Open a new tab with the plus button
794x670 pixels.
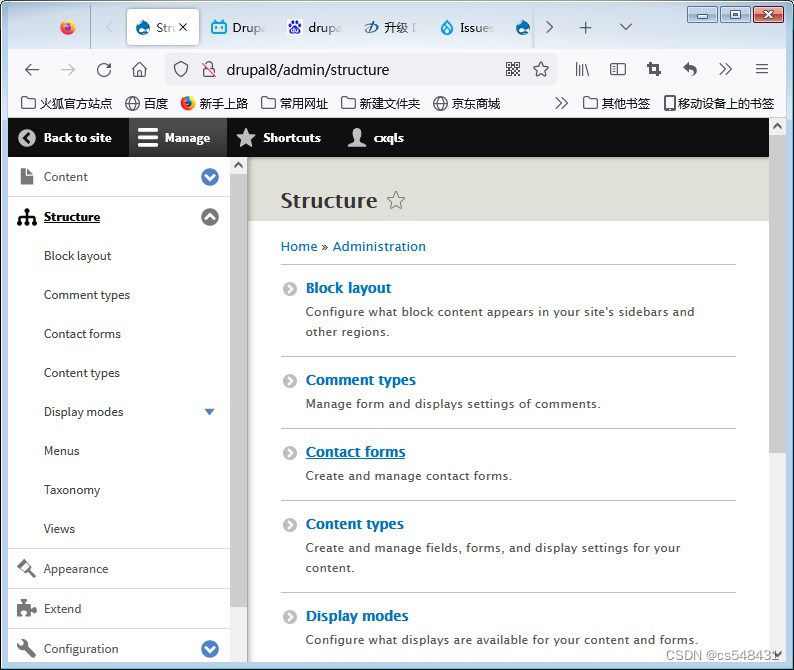[585, 27]
